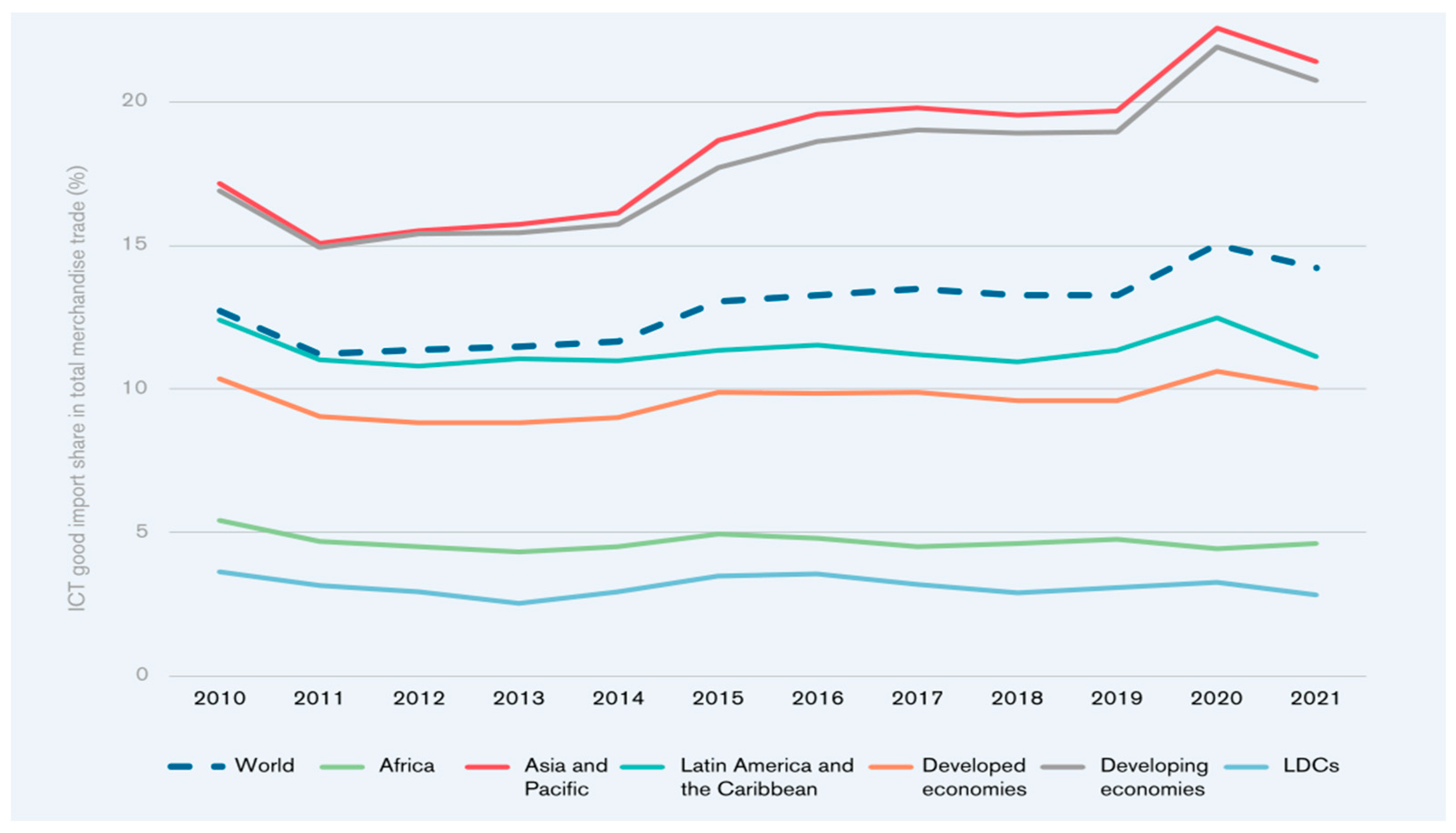
Task: Click the 20 y-axis tick label
Action: tap(134, 101)
